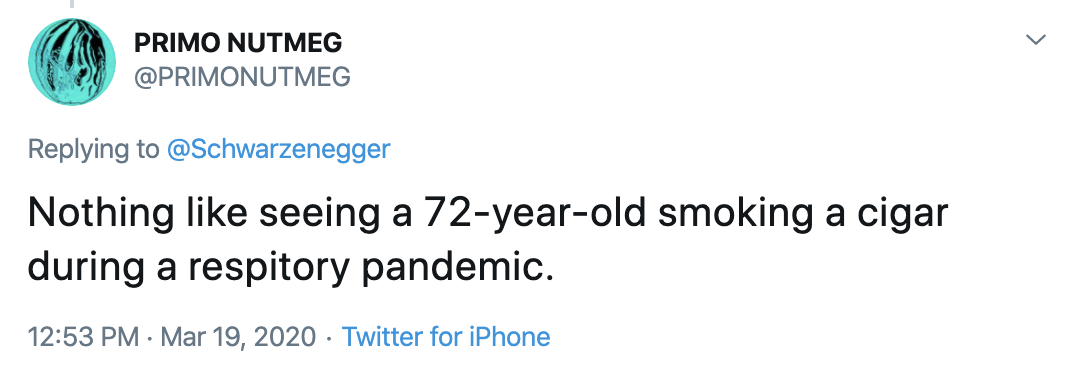
Task: Click the Mar 19, 2020 date
Action: click(239, 337)
